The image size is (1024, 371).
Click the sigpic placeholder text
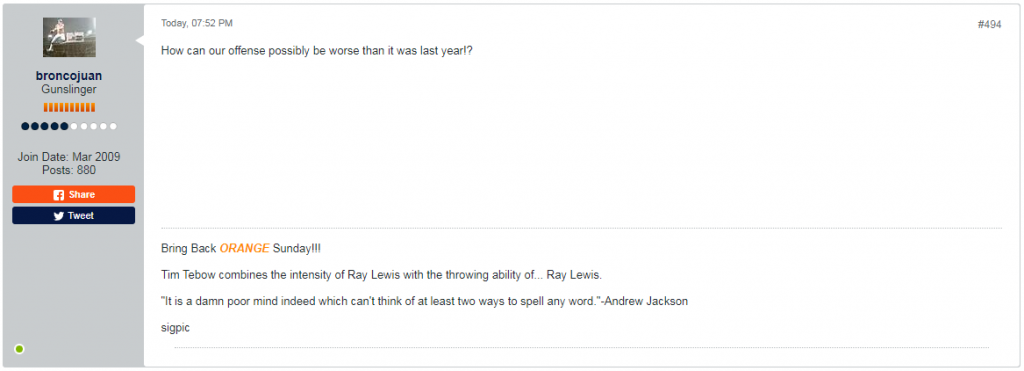(175, 328)
